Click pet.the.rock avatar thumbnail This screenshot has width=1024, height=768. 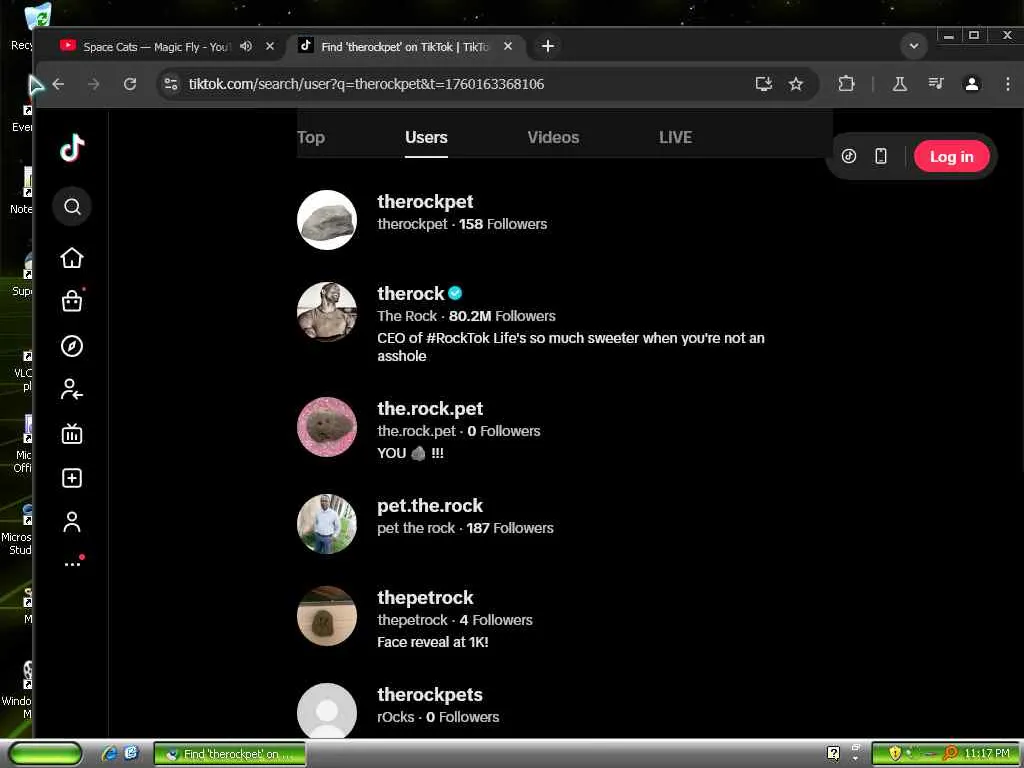point(327,524)
